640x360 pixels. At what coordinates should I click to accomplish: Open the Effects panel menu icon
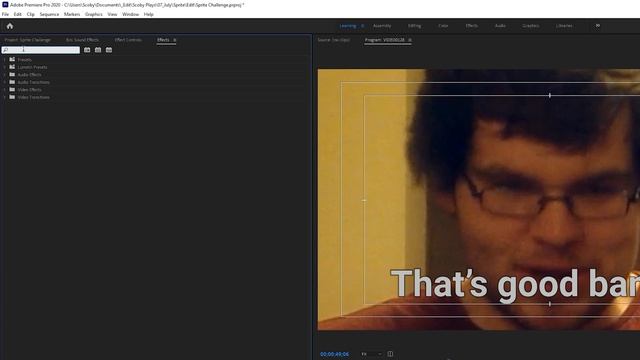point(174,40)
